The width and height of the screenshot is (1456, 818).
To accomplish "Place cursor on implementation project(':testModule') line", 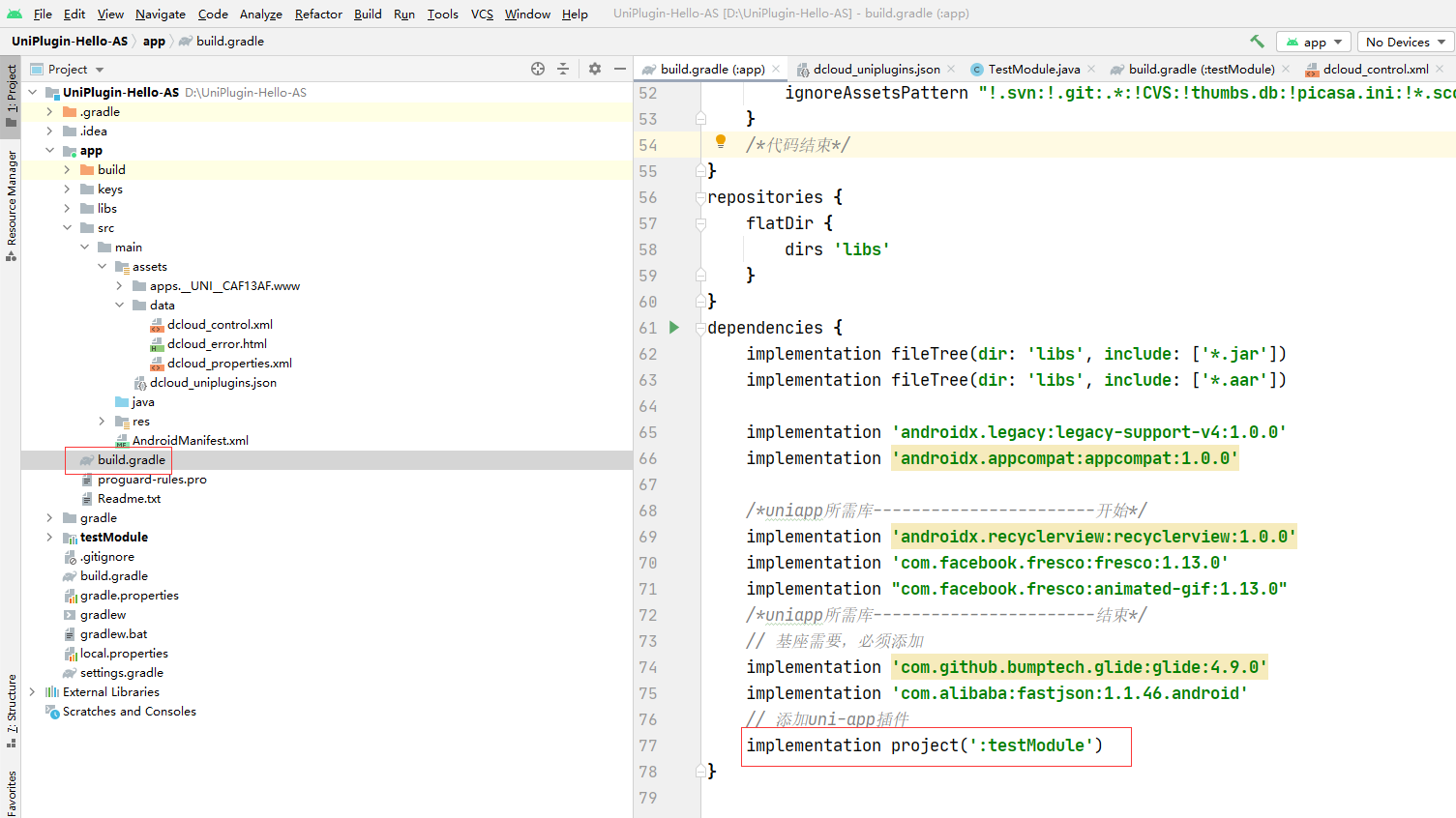I will [x=924, y=745].
